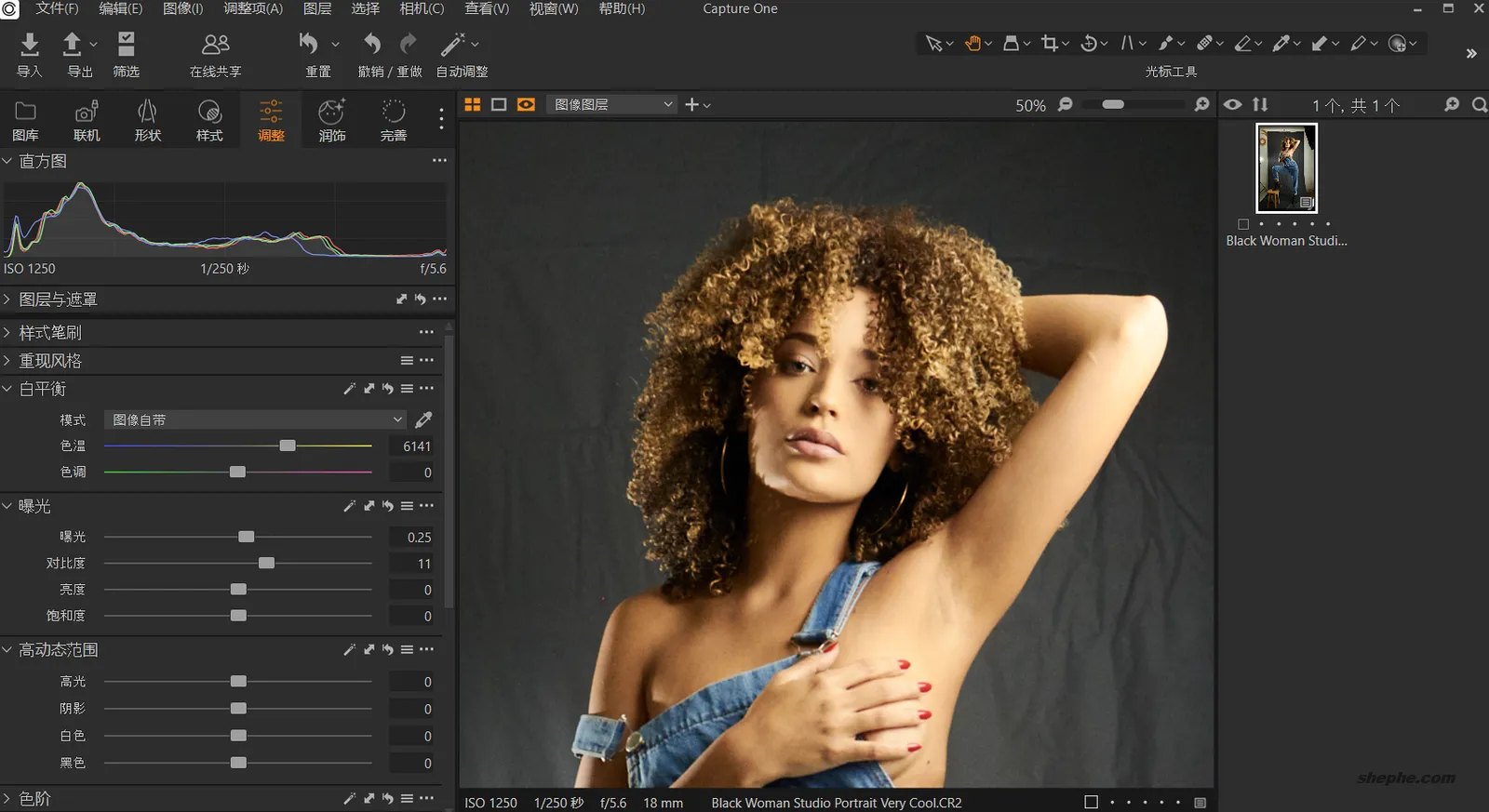The height and width of the screenshot is (812, 1489).
Task: Open the 图像图层 layer dropdown
Action: (x=610, y=105)
